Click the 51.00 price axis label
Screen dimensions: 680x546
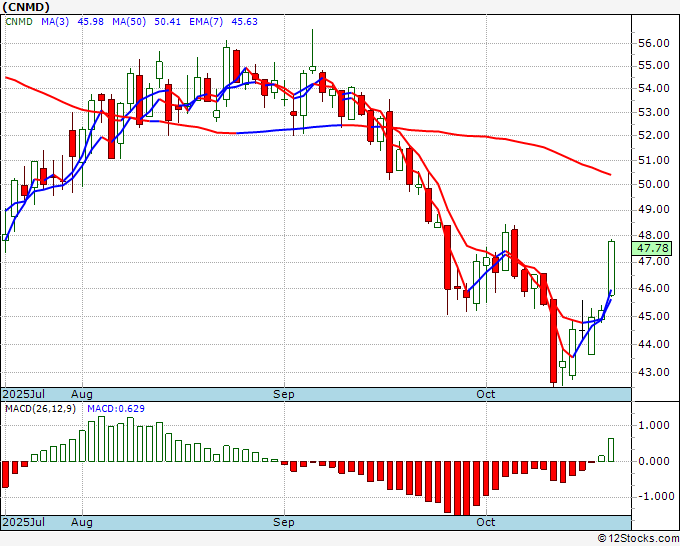(654, 160)
